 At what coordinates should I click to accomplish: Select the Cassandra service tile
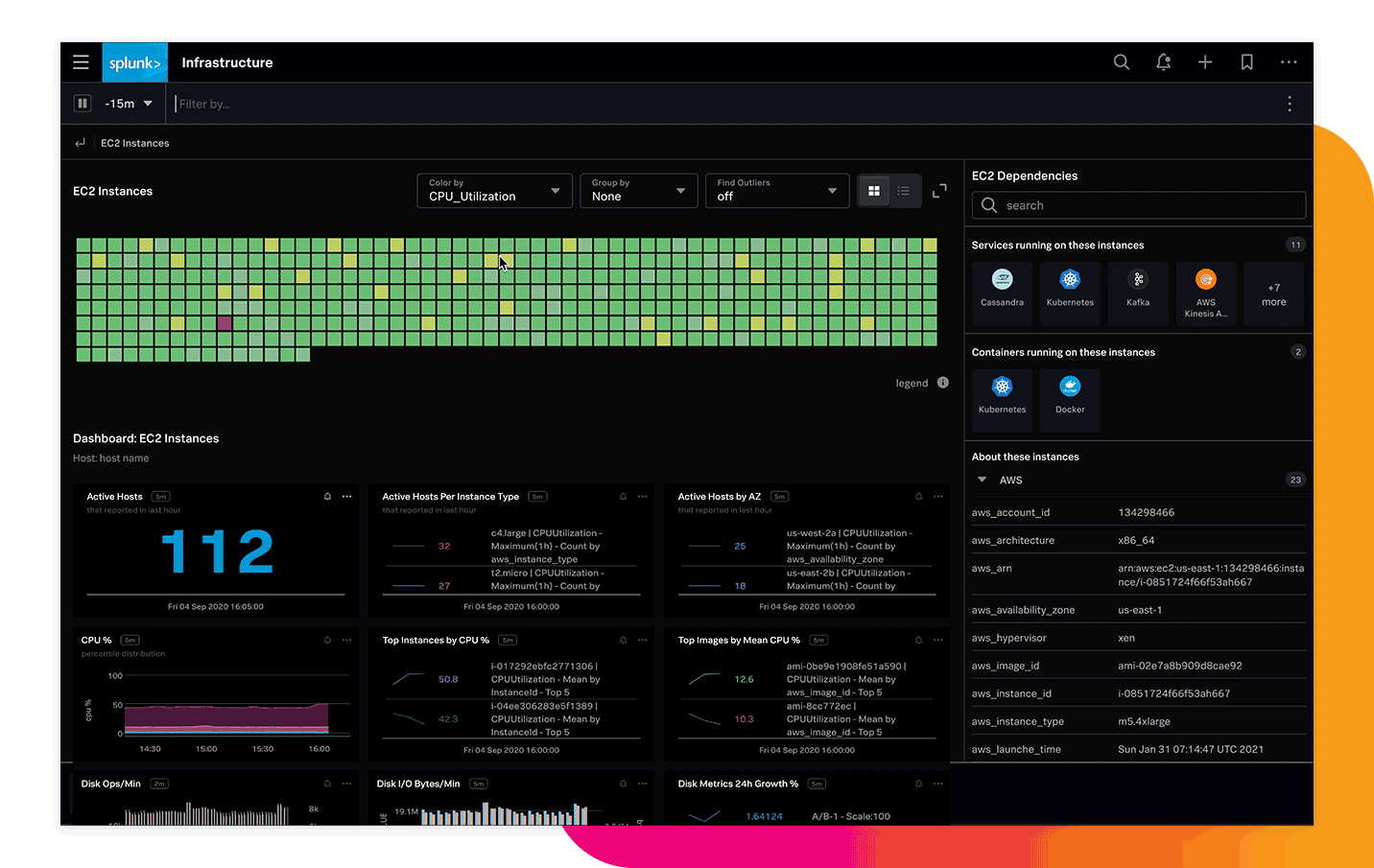click(1002, 293)
